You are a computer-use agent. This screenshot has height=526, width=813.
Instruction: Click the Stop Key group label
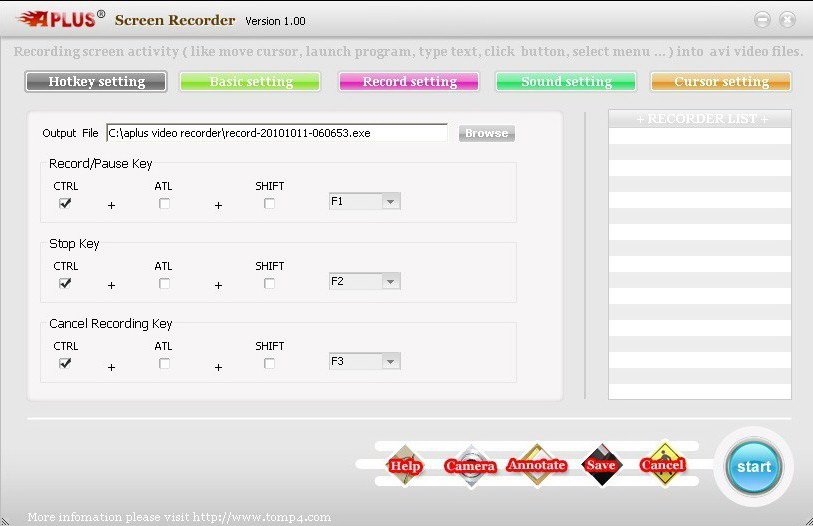tap(74, 244)
